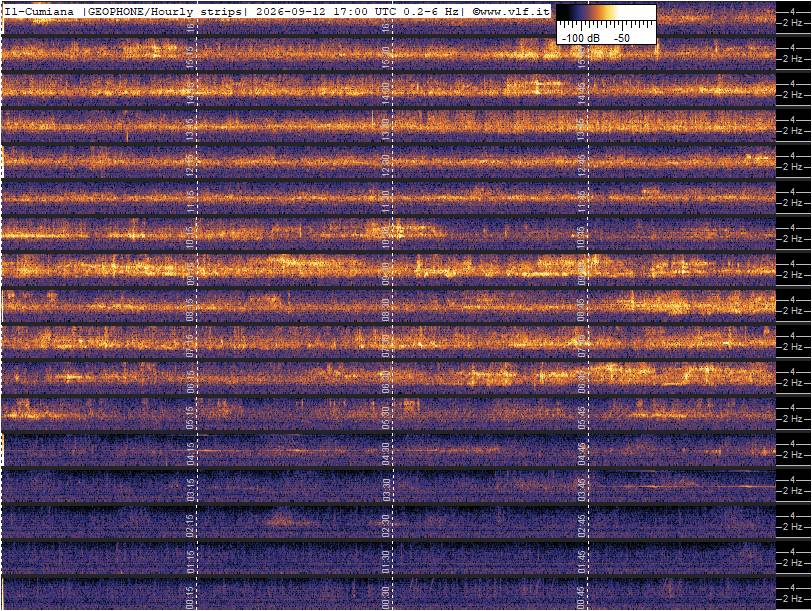Image resolution: width=812 pixels, height=611 pixels.
Task: Click the "10:15" time marker
Action: tap(191, 238)
